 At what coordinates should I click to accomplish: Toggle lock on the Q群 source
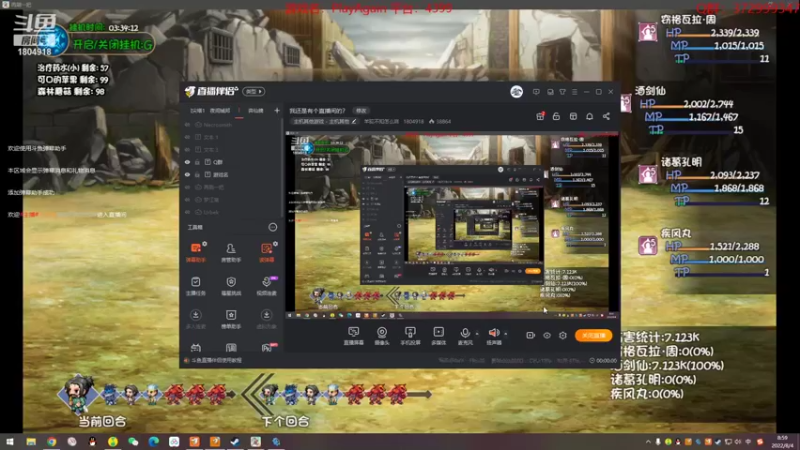[x=197, y=162]
